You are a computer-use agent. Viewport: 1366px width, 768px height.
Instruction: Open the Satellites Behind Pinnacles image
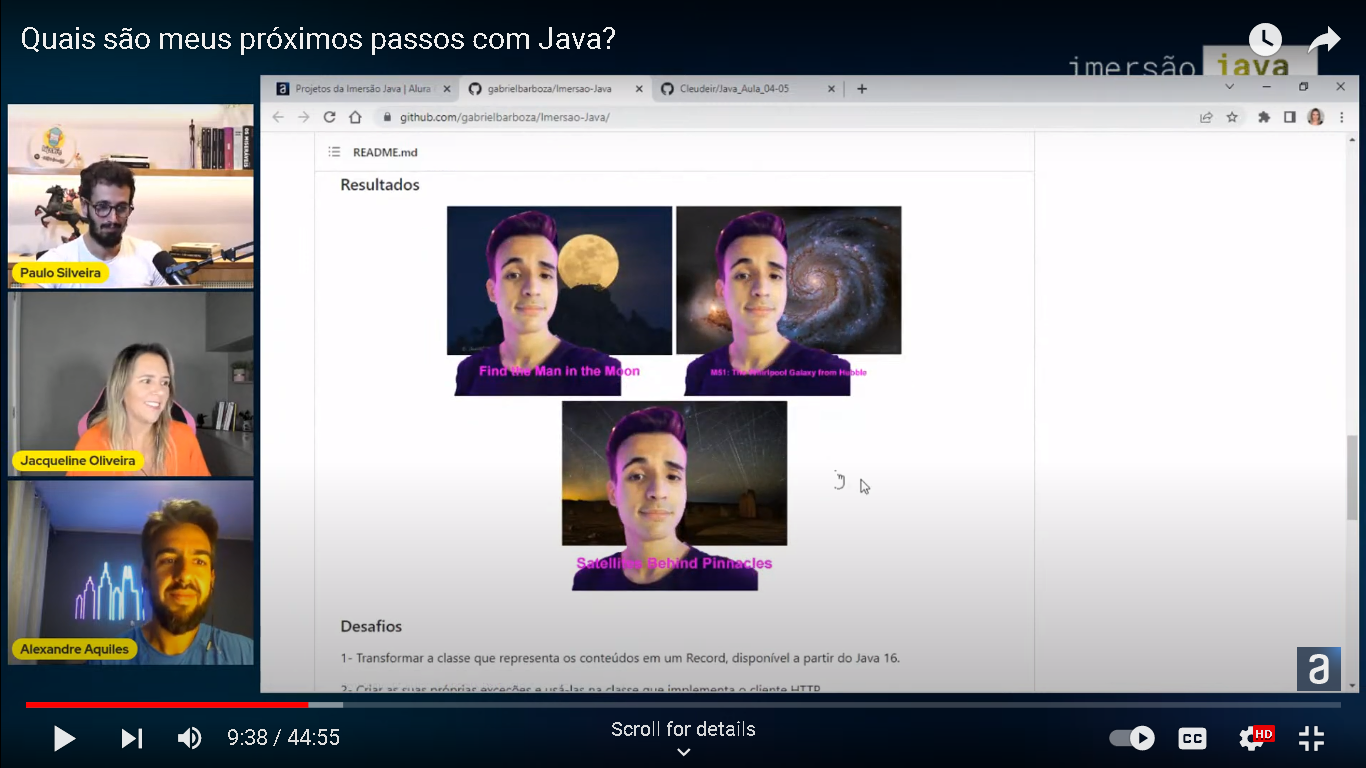[674, 496]
